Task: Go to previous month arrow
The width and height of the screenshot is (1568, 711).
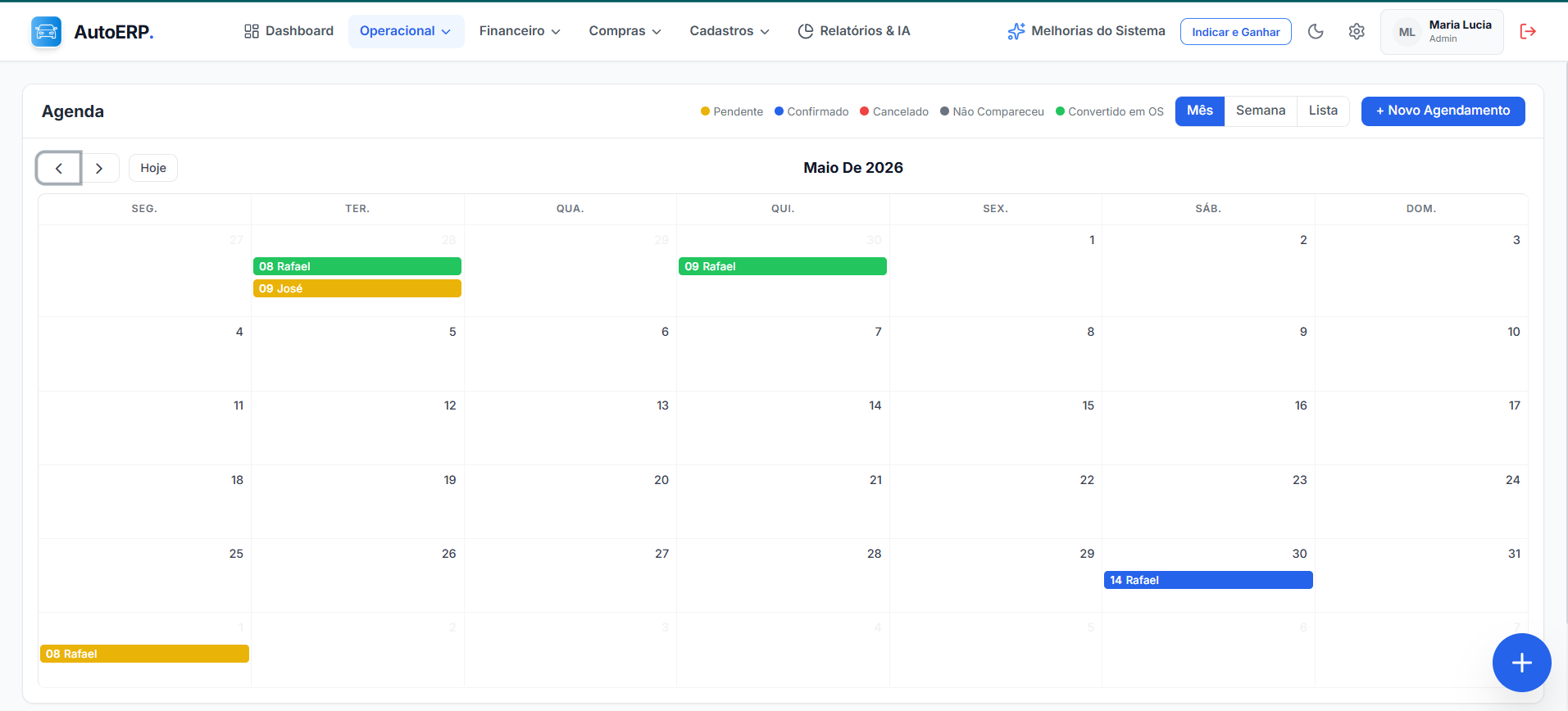Action: pyautogui.click(x=59, y=168)
